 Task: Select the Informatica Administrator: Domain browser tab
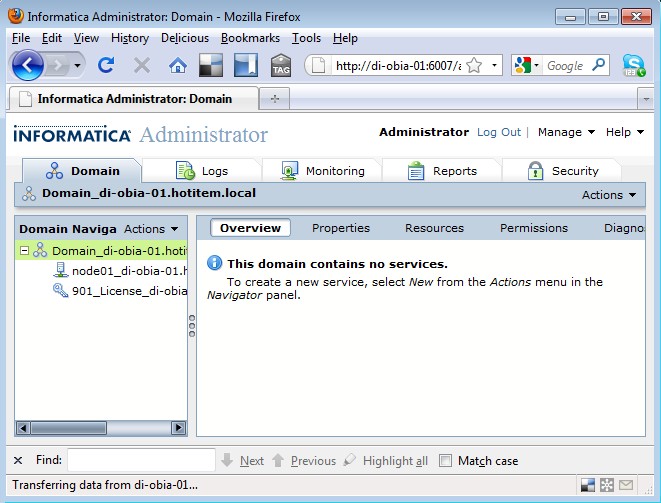(x=133, y=99)
